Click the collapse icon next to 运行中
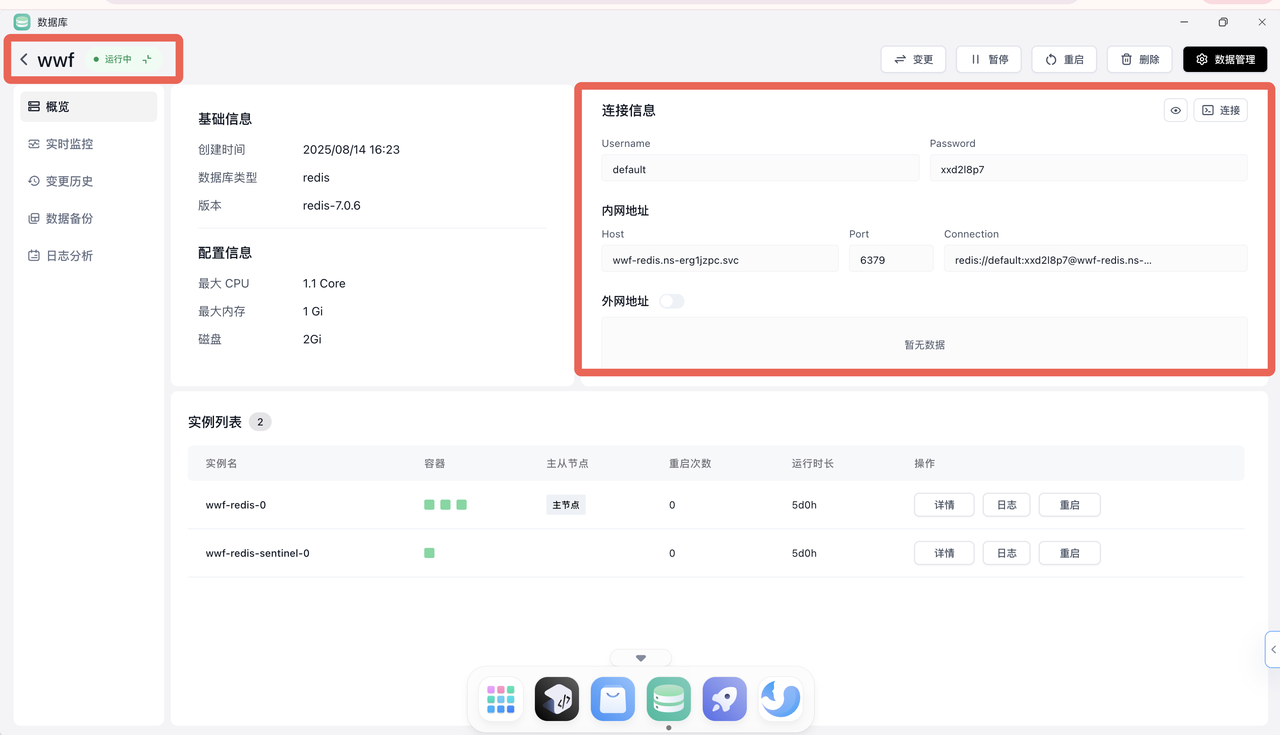This screenshot has width=1280, height=735. (x=147, y=60)
